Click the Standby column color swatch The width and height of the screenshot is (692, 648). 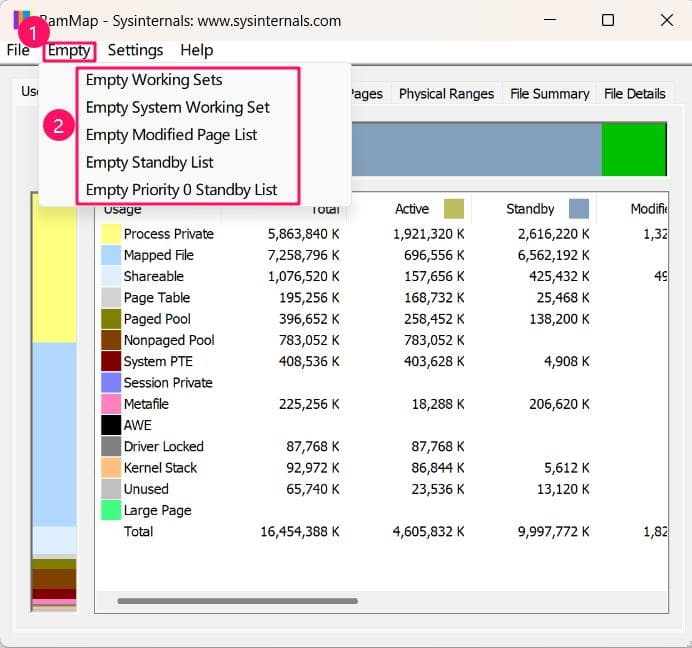(579, 209)
